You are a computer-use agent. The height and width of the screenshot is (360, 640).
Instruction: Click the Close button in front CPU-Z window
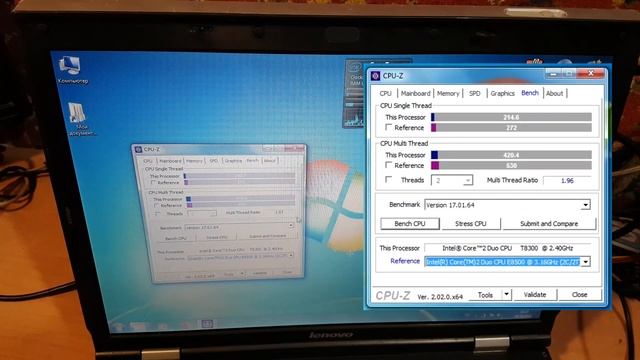click(579, 295)
